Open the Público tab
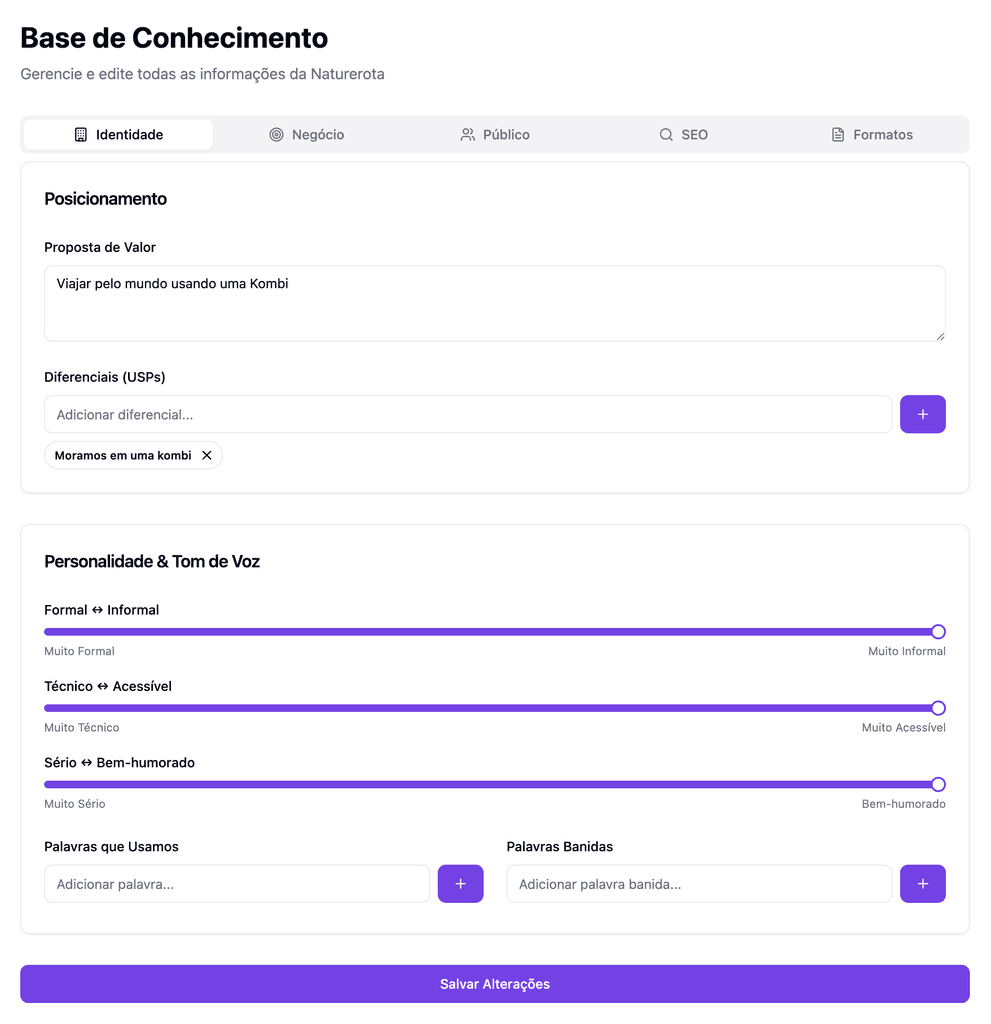 pos(495,135)
